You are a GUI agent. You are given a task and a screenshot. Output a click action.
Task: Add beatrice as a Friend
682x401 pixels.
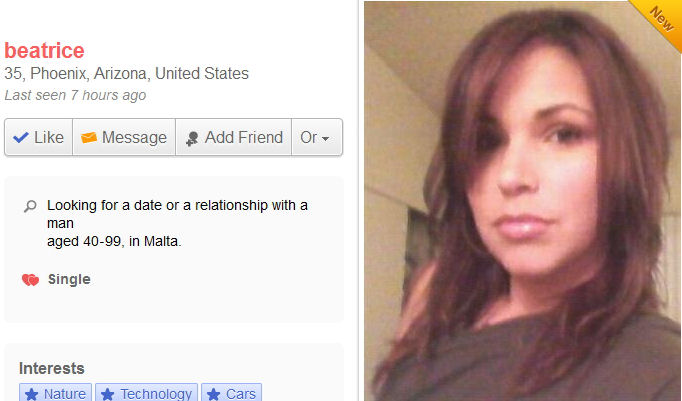click(x=234, y=137)
